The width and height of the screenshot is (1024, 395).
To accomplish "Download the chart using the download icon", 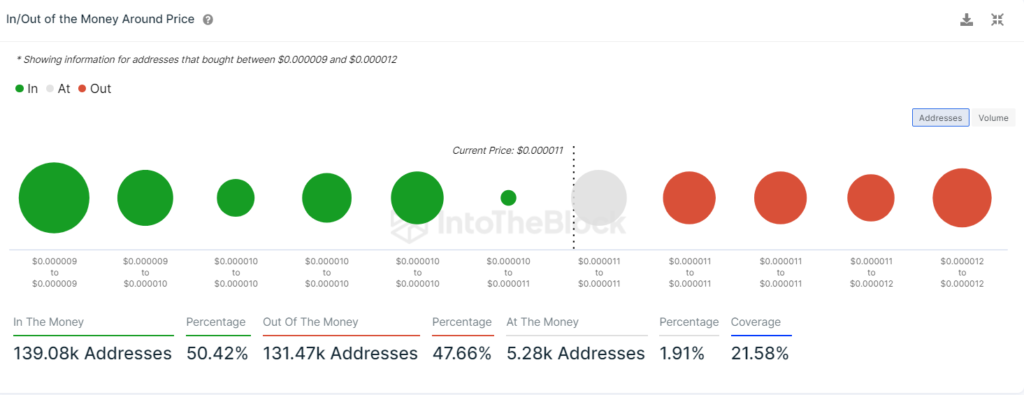I will tap(967, 20).
